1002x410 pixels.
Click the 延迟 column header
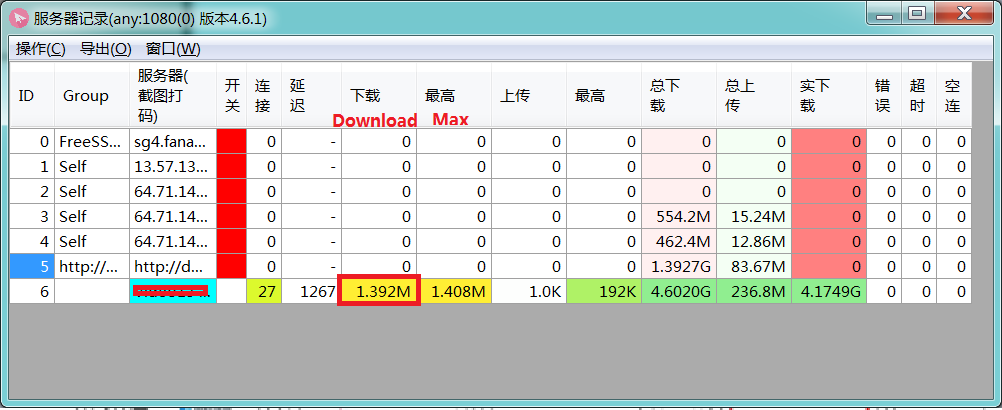pyautogui.click(x=311, y=96)
